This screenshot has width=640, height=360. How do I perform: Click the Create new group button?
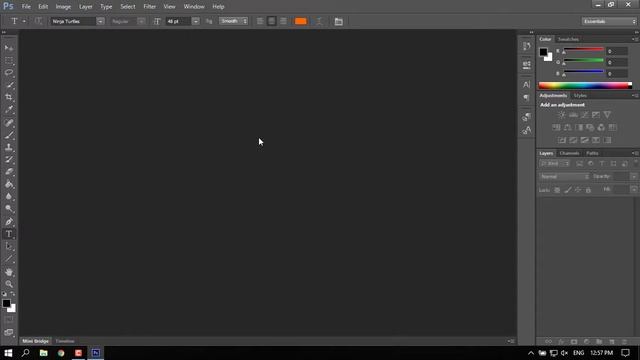coord(599,342)
